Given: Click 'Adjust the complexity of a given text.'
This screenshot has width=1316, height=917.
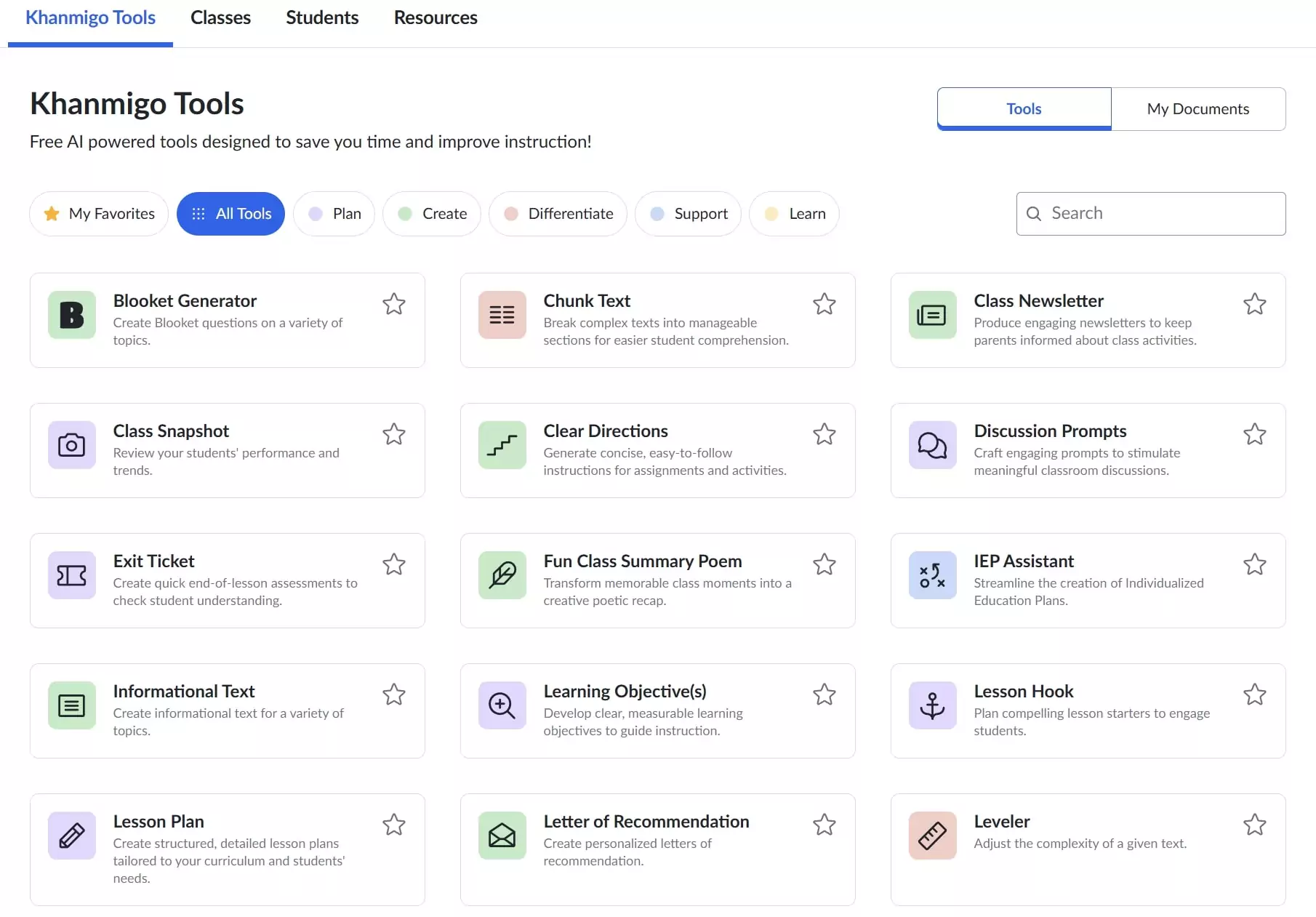Looking at the screenshot, I should coord(1080,844).
